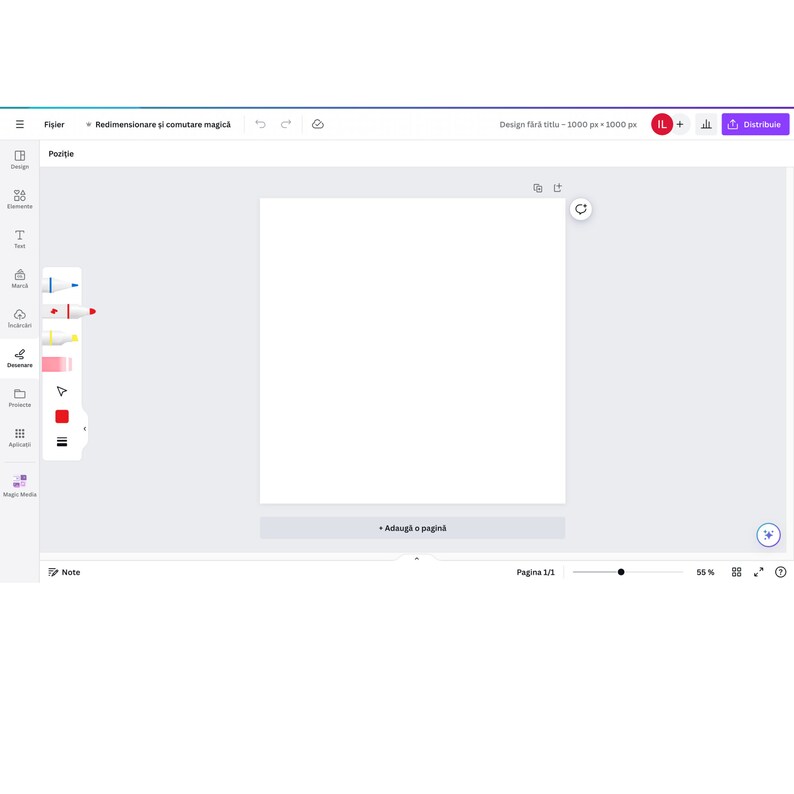Viewport: 794px width, 794px height.
Task: Expand the page thumbnails chevron
Action: click(x=417, y=559)
